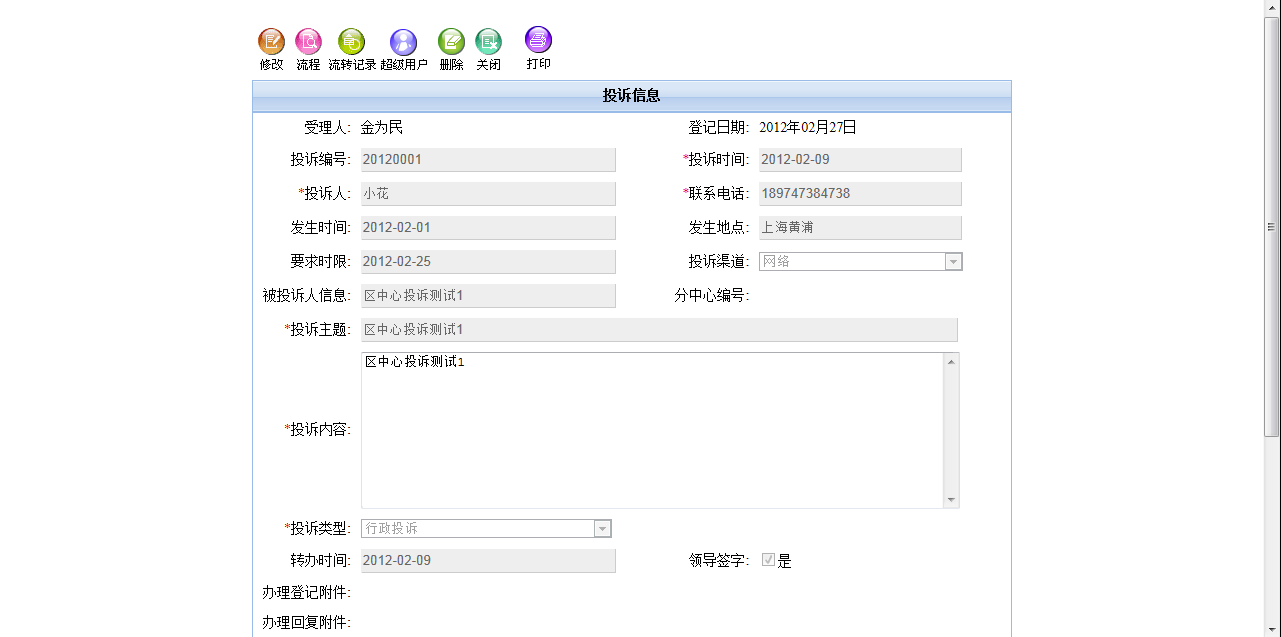This screenshot has width=1281, height=637.
Task: Open the 流程 (workflow) icon
Action: point(308,42)
